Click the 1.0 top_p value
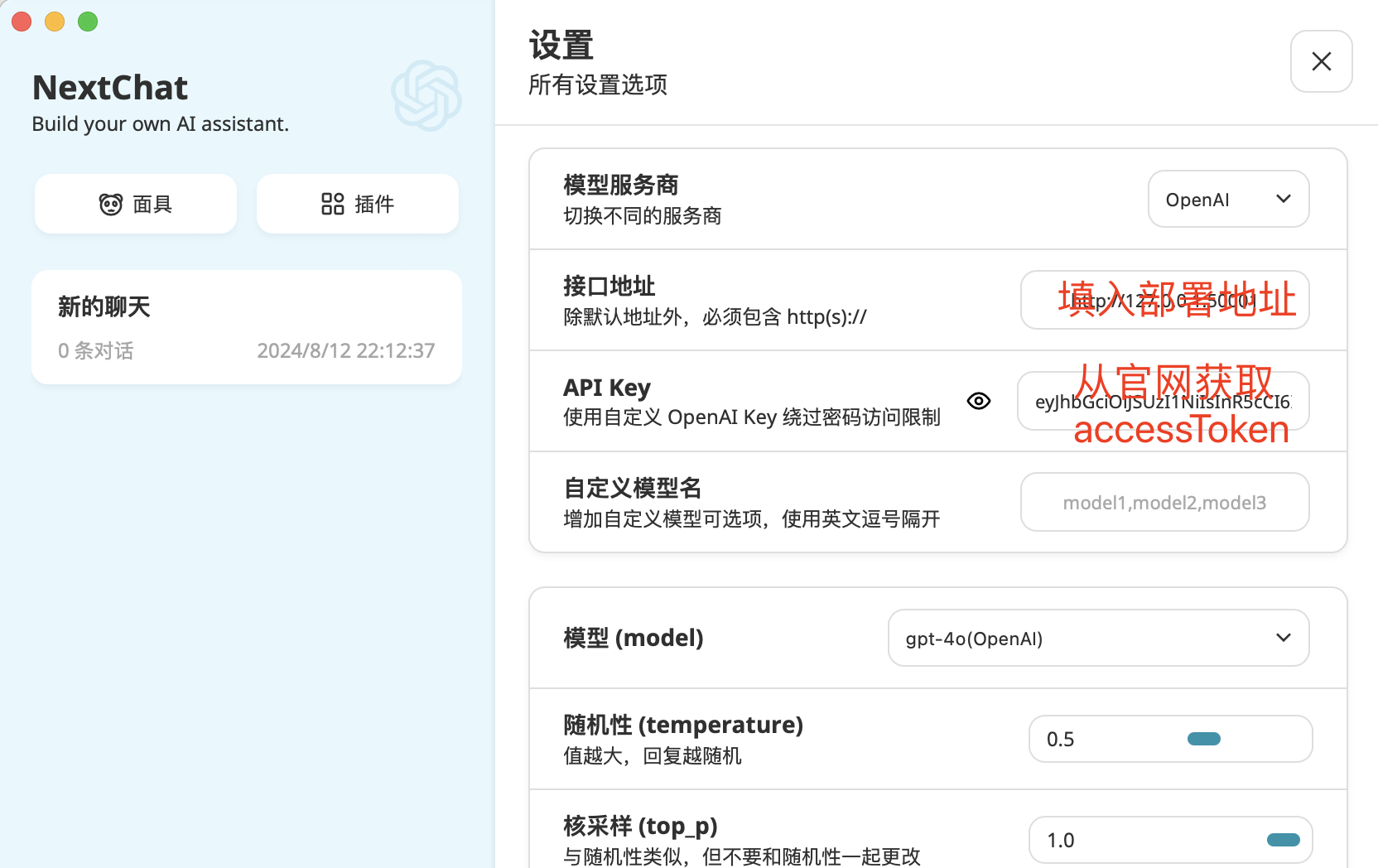 (x=1061, y=840)
